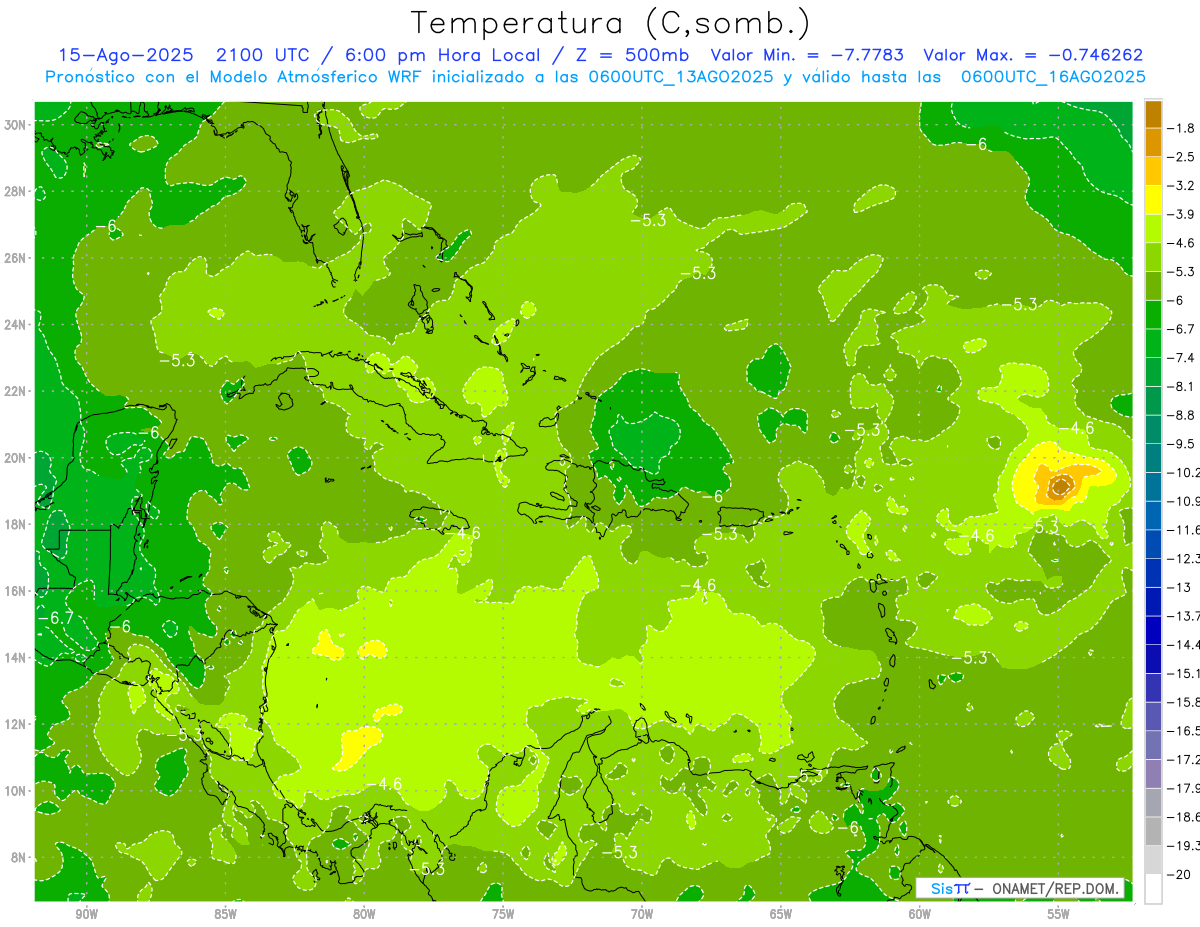Click the '-2.5' colorbar value label
This screenshot has height=927, width=1200.
point(1182,157)
